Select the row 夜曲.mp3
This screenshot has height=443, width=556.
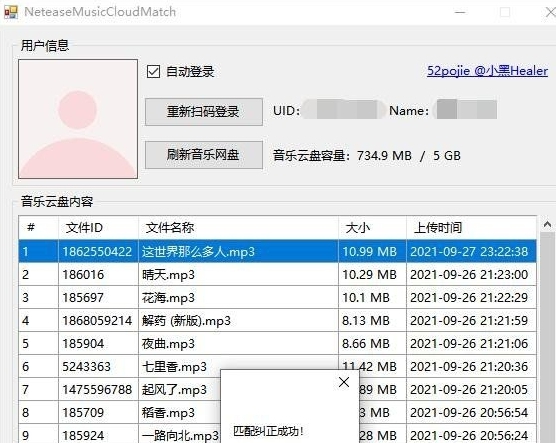pos(278,344)
